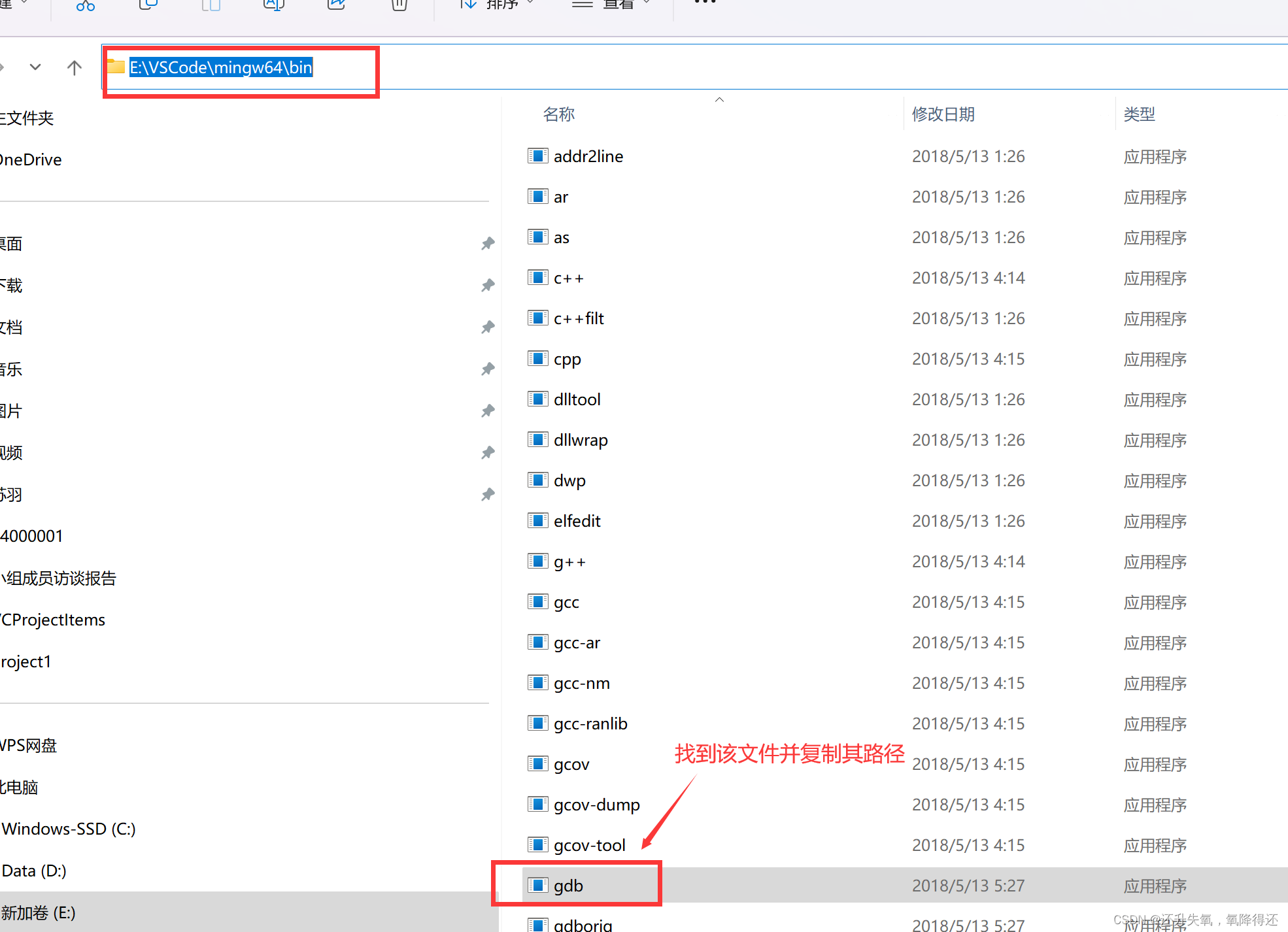The height and width of the screenshot is (932, 1288).
Task: Go up one folder level arrow
Action: 75,67
